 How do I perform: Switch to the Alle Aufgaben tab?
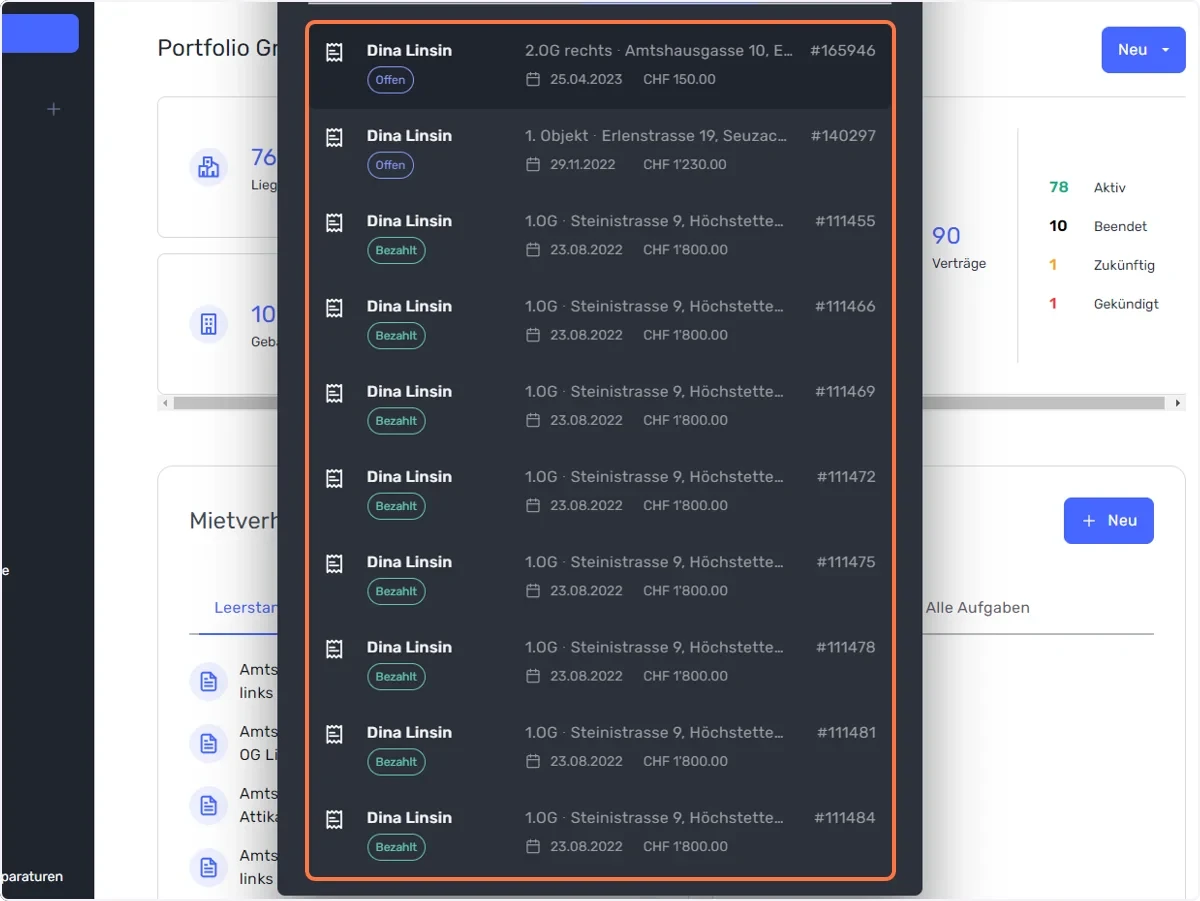(977, 608)
